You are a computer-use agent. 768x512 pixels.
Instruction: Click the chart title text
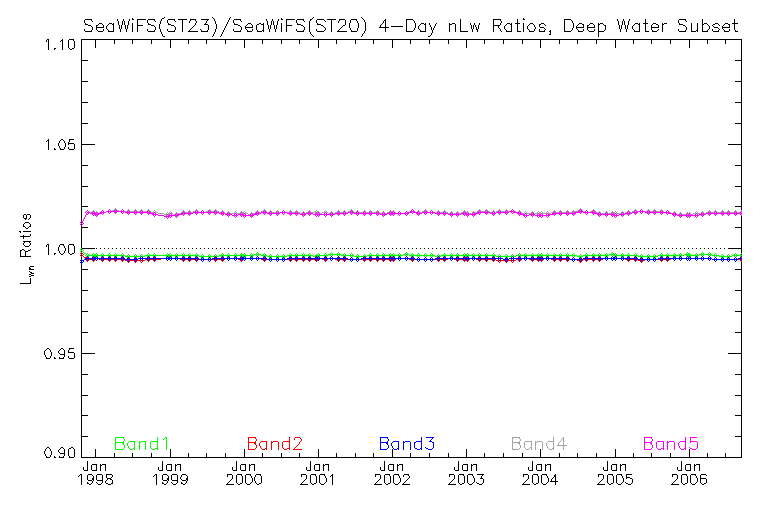click(x=410, y=25)
